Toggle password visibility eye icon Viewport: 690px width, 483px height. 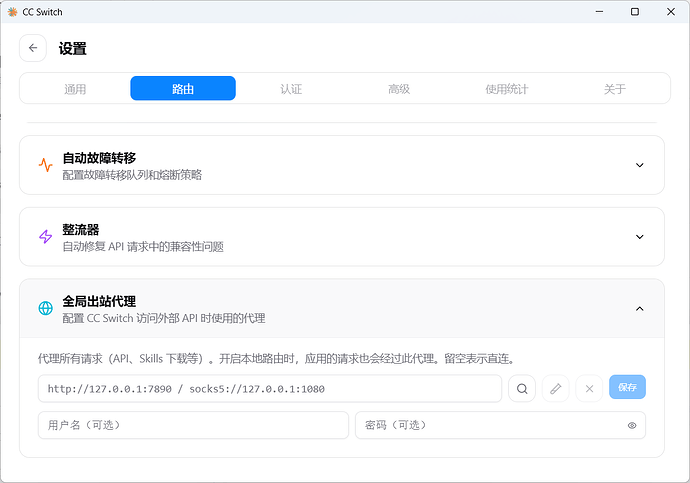[x=632, y=425]
